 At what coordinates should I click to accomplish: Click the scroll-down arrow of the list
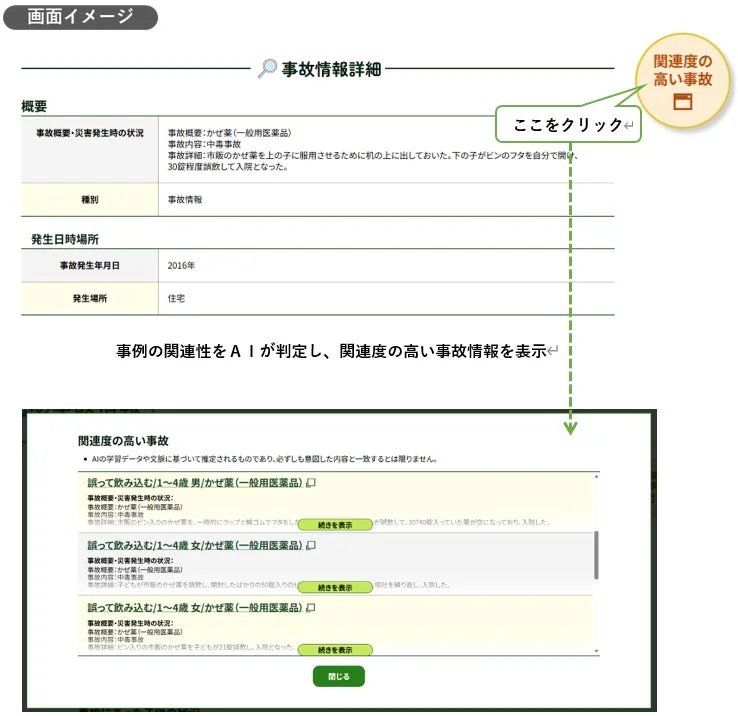(x=596, y=651)
